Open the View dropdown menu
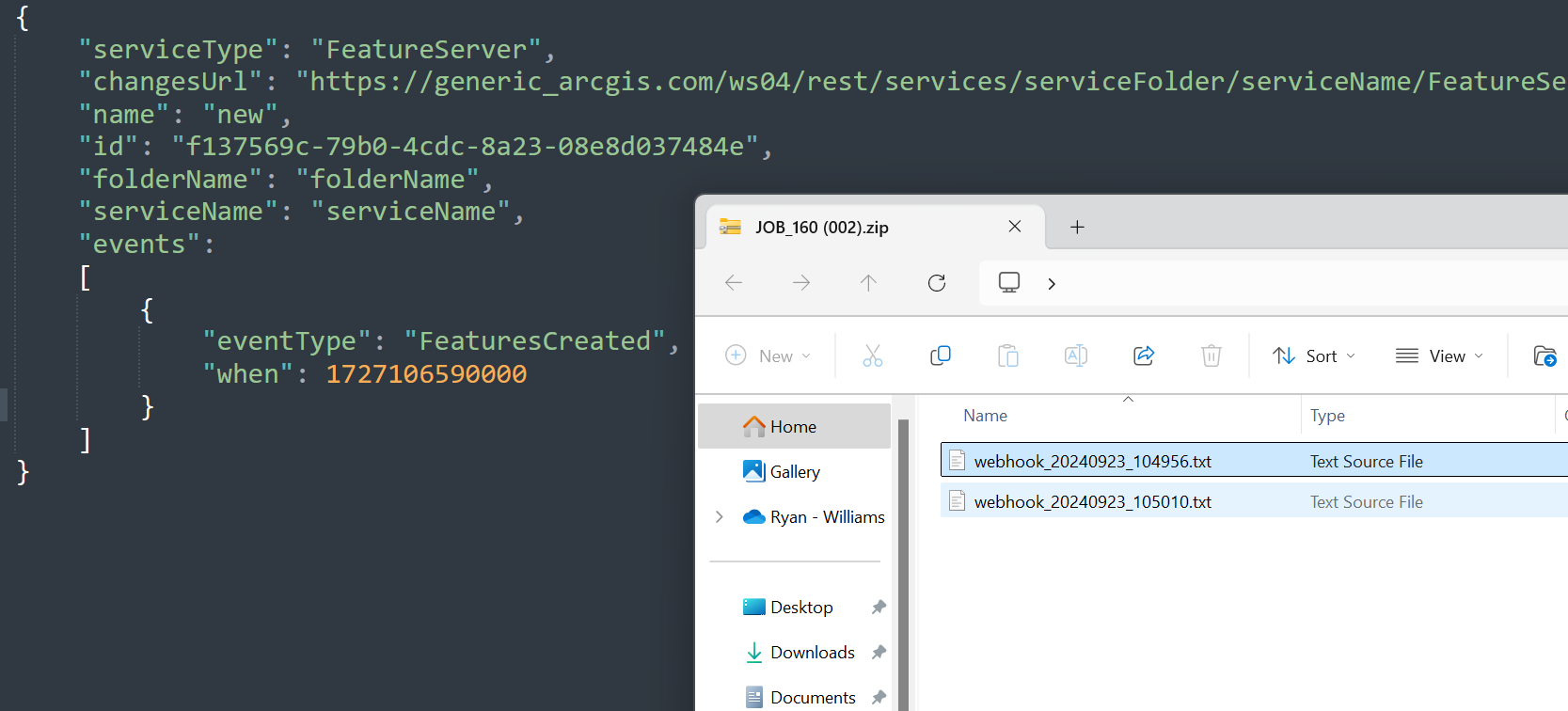The width and height of the screenshot is (1568, 711). tap(1439, 355)
